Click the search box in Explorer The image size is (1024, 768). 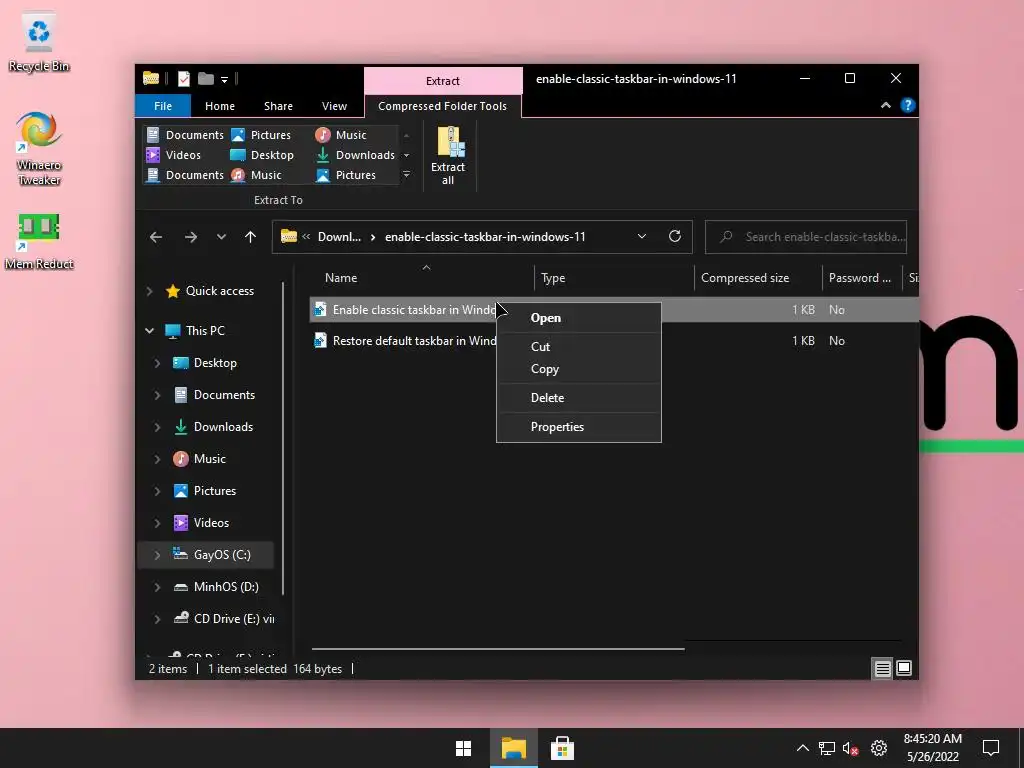[x=806, y=237]
